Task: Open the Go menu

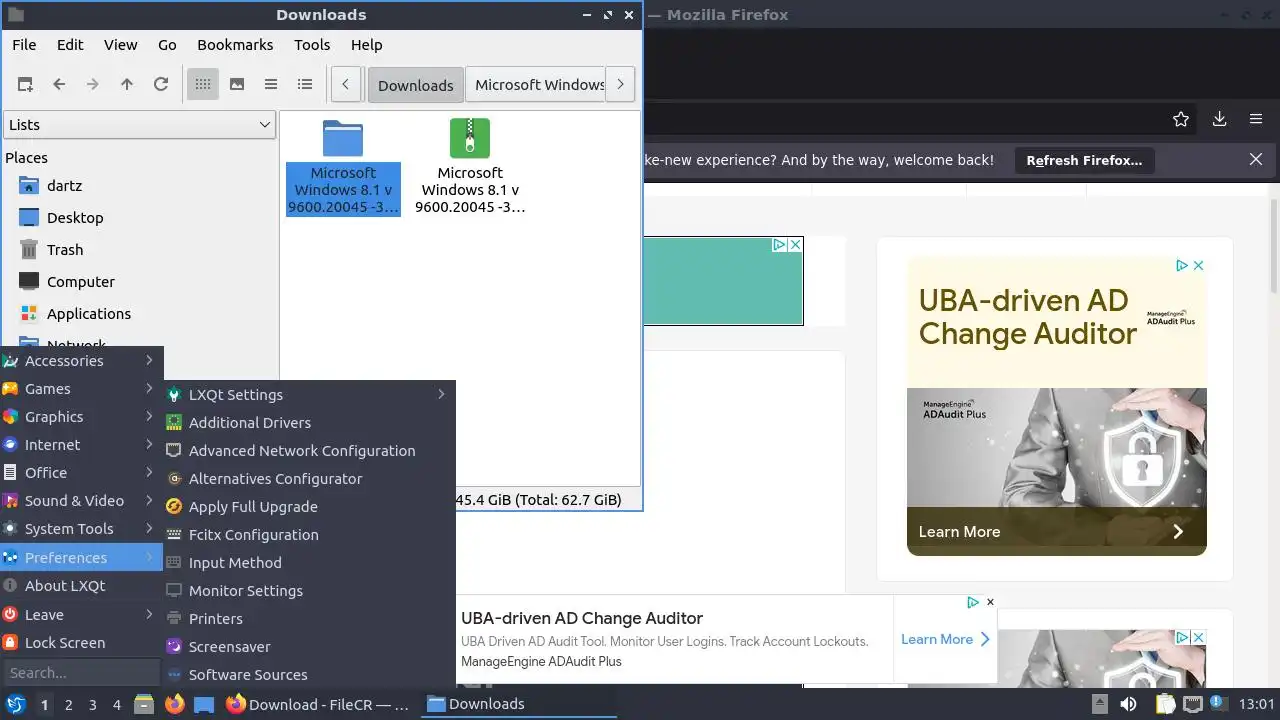Action: click(167, 45)
